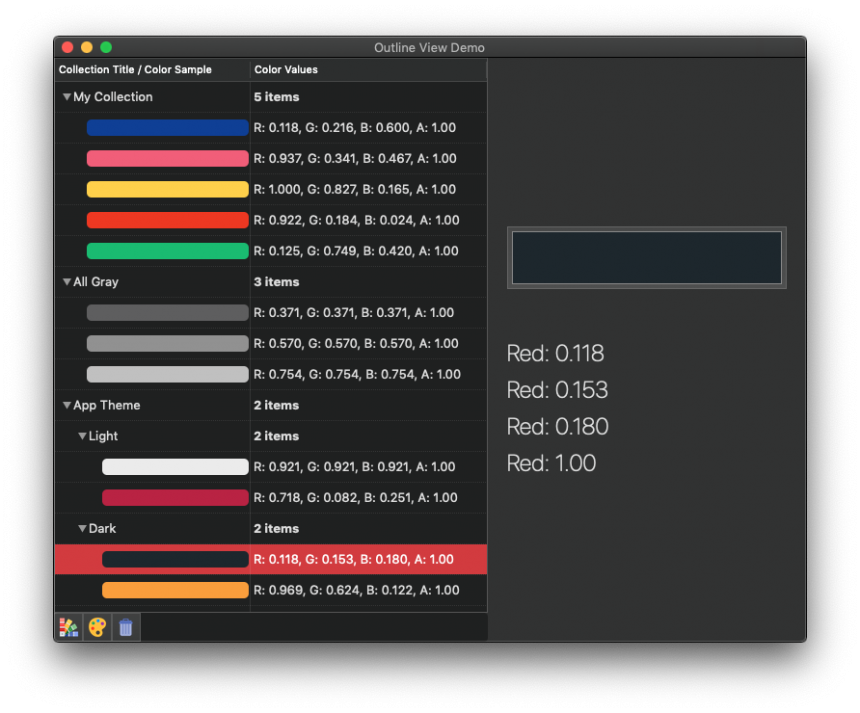Click the large dark color well preview
The image size is (860, 713).
tap(646, 258)
